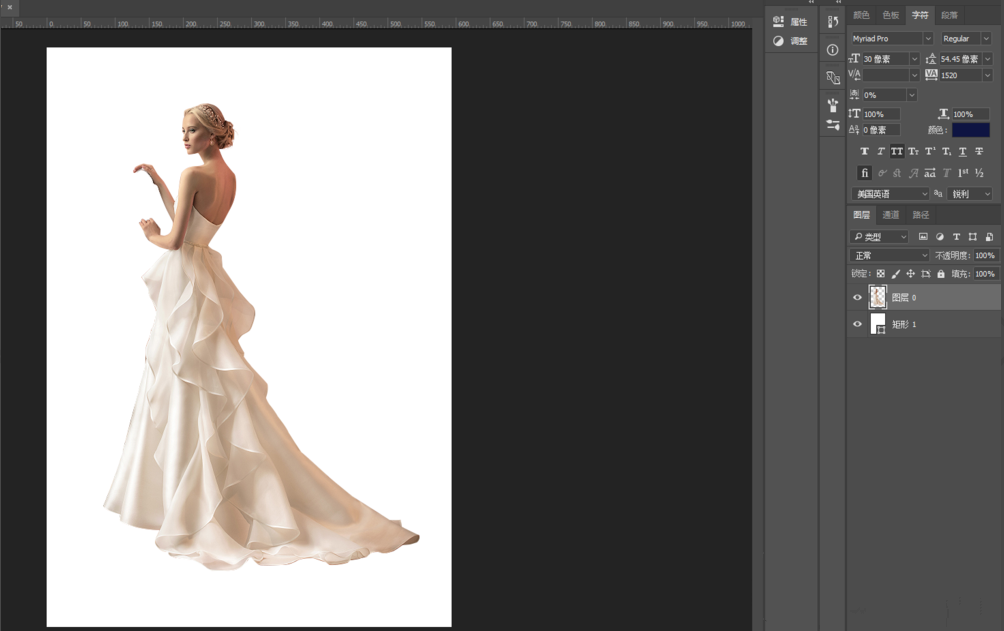Click lock transparent pixels icon
The width and height of the screenshot is (1004, 631).
click(x=881, y=274)
